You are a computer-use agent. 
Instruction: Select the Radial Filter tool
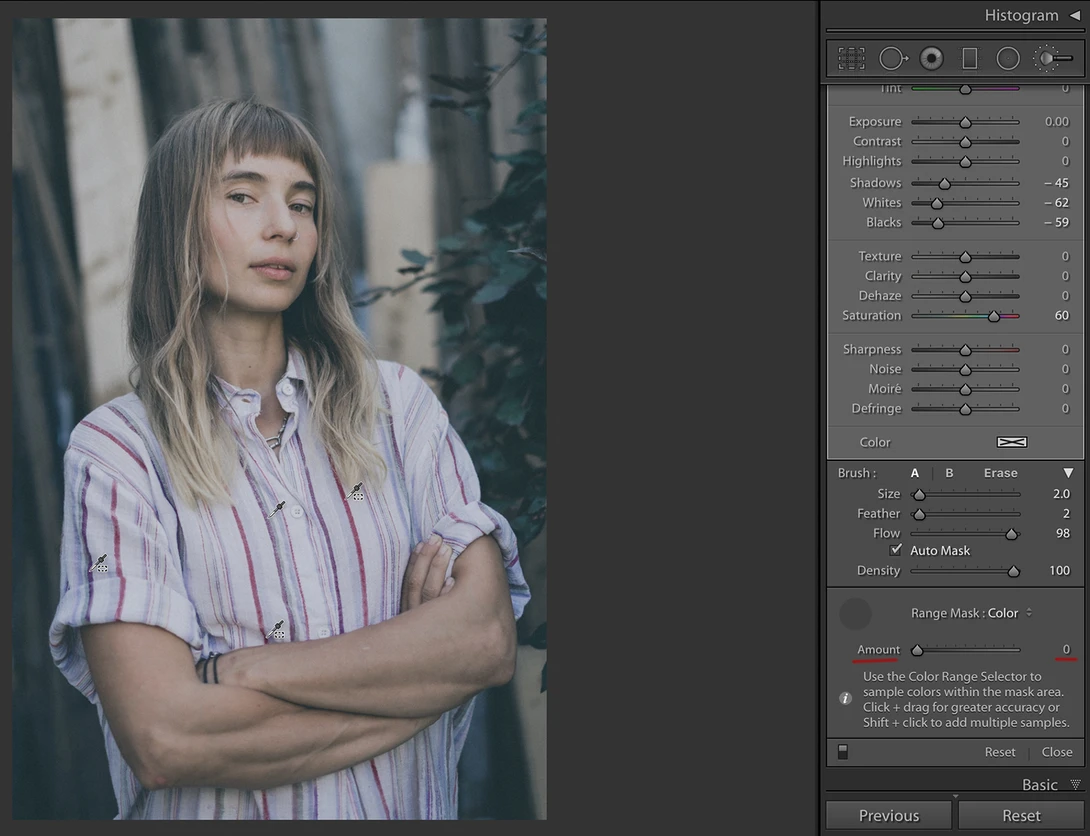(x=1008, y=58)
